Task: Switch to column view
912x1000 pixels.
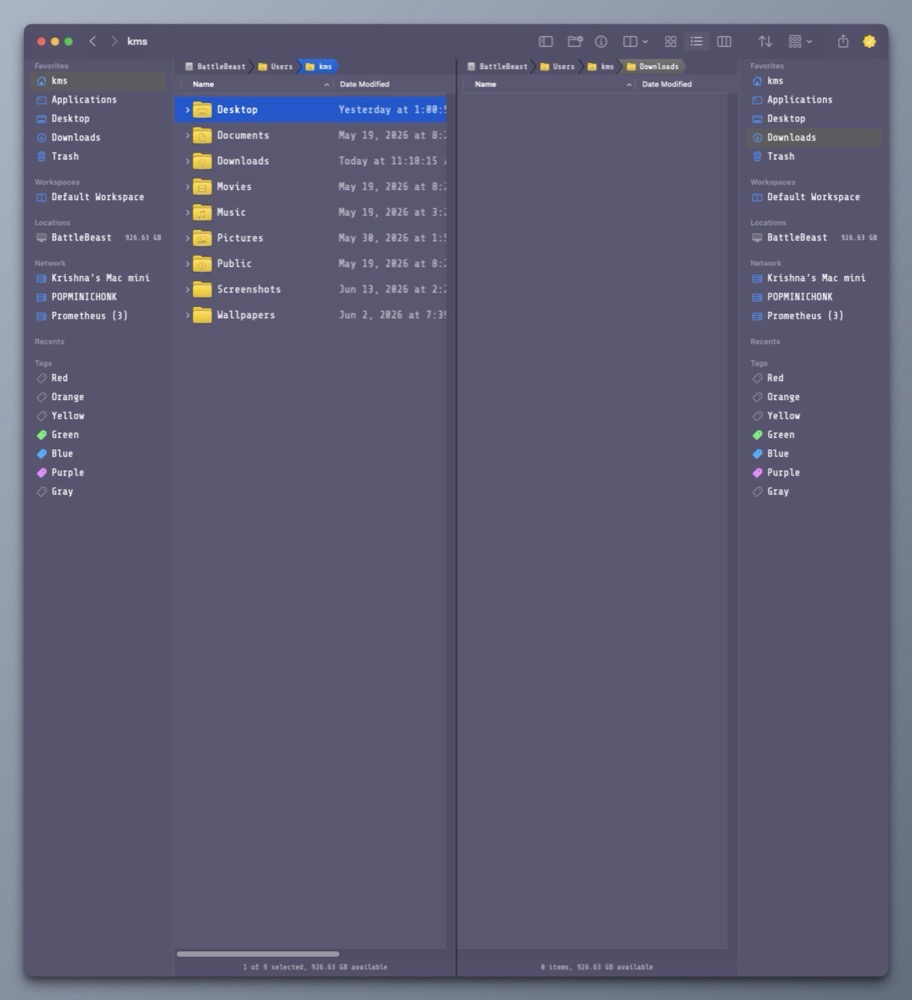Action: click(724, 41)
